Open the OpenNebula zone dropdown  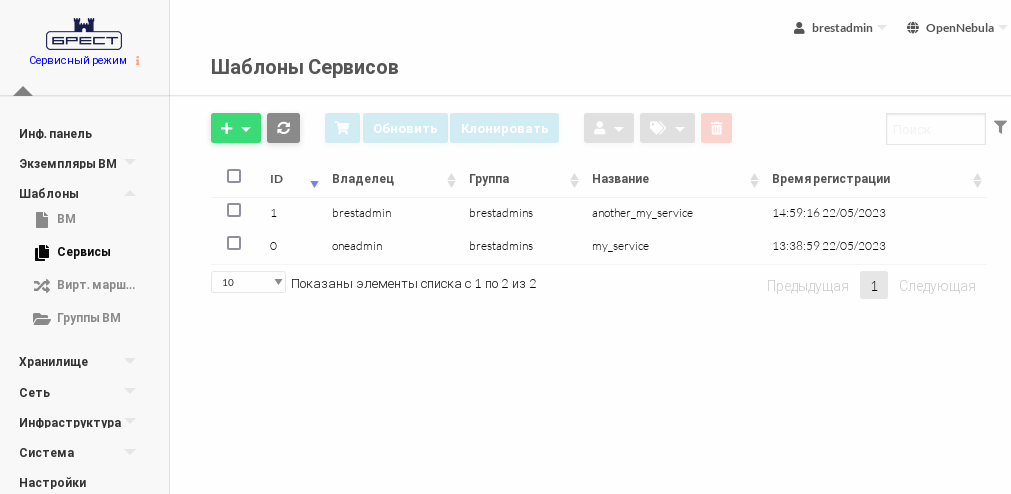(957, 28)
